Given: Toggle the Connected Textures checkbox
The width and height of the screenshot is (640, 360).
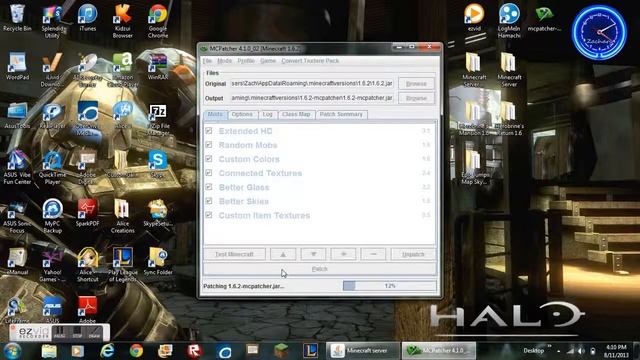Looking at the screenshot, I should 209,173.
